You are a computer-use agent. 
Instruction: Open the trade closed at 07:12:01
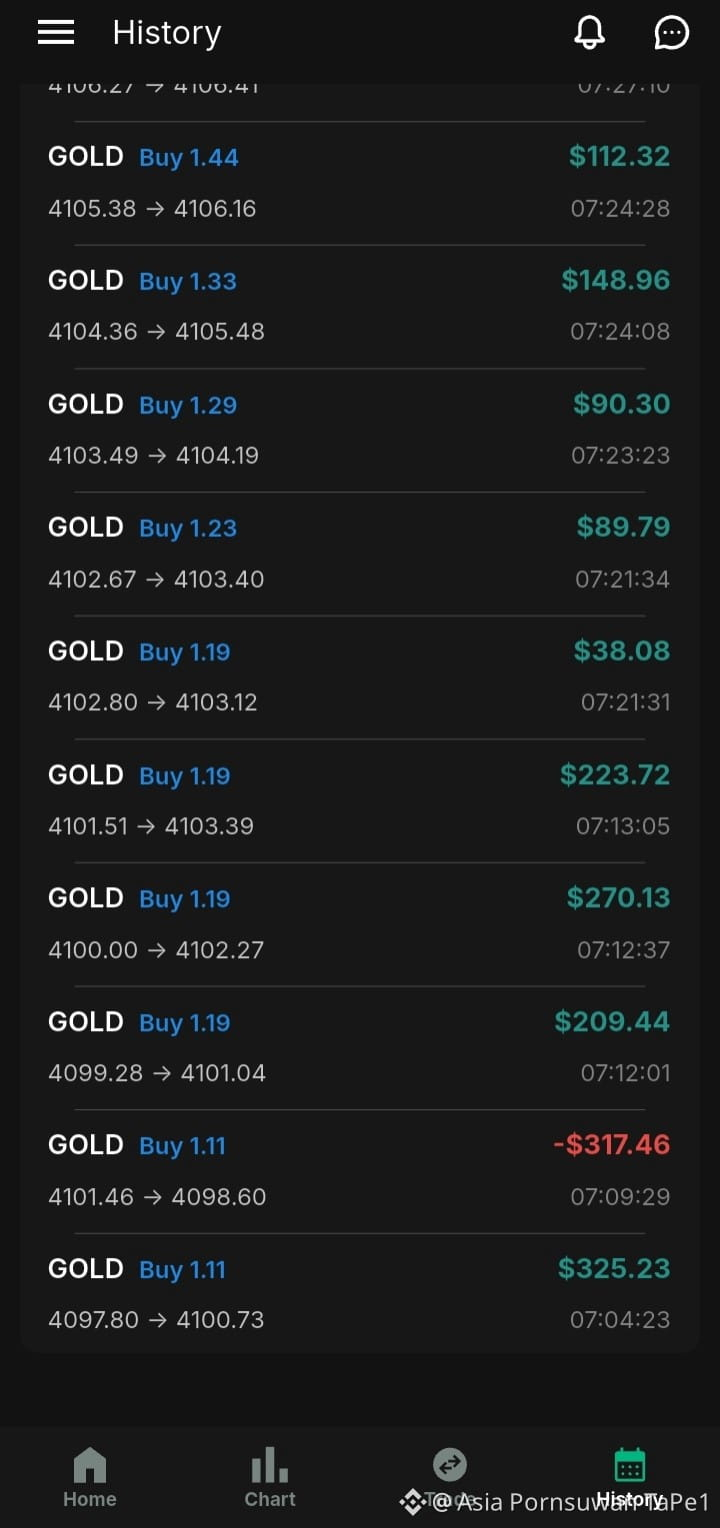pyautogui.click(x=359, y=1048)
